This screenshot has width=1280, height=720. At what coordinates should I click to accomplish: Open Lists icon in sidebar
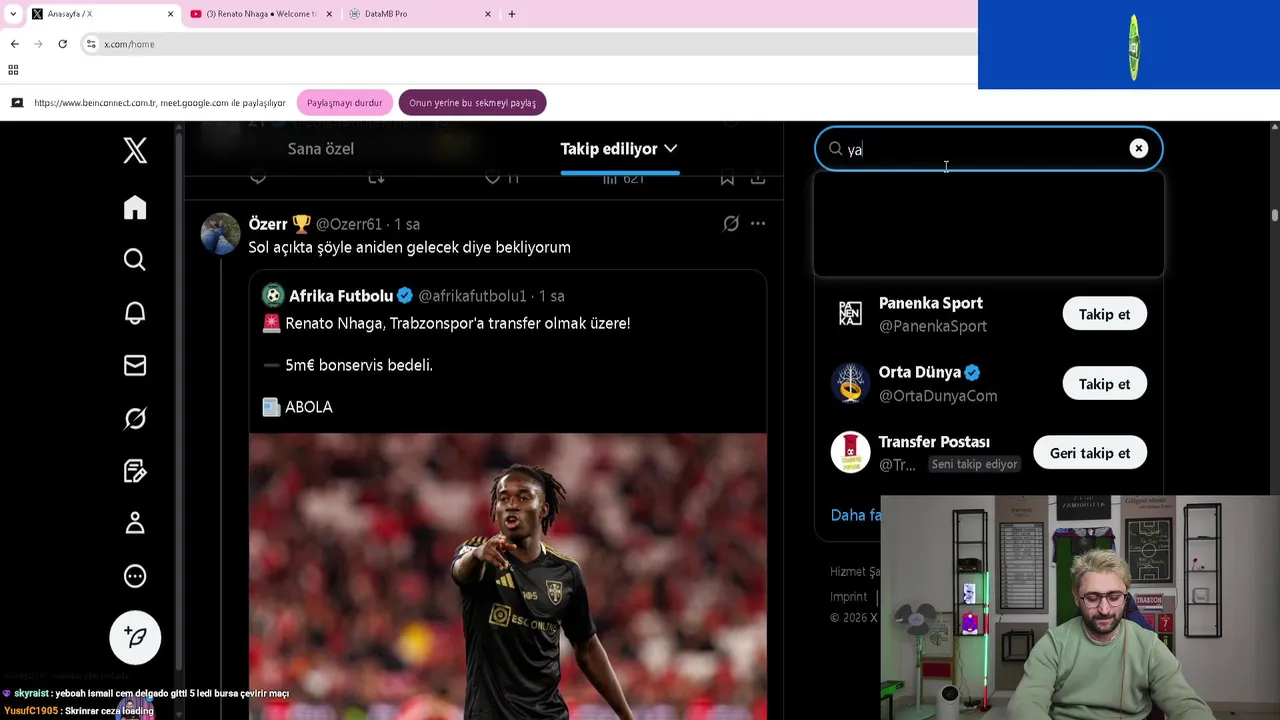(135, 471)
